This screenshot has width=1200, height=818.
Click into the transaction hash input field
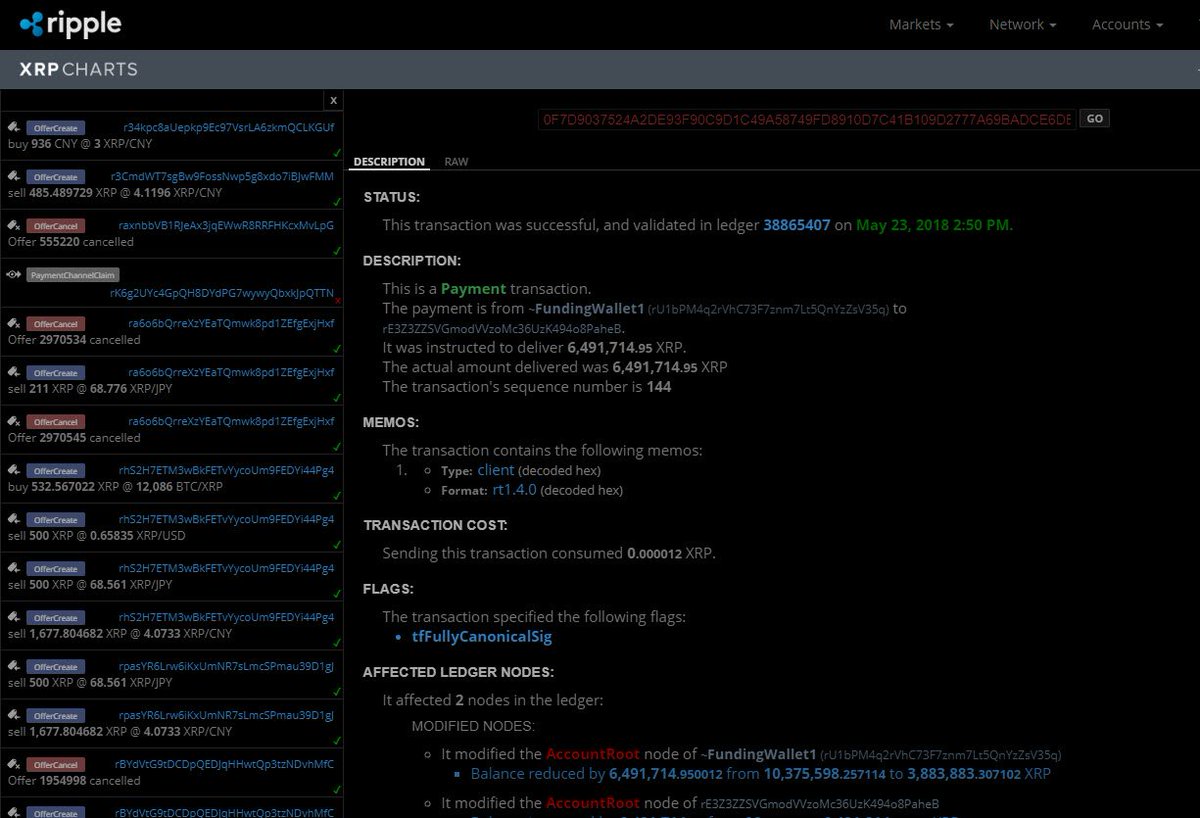coord(807,119)
